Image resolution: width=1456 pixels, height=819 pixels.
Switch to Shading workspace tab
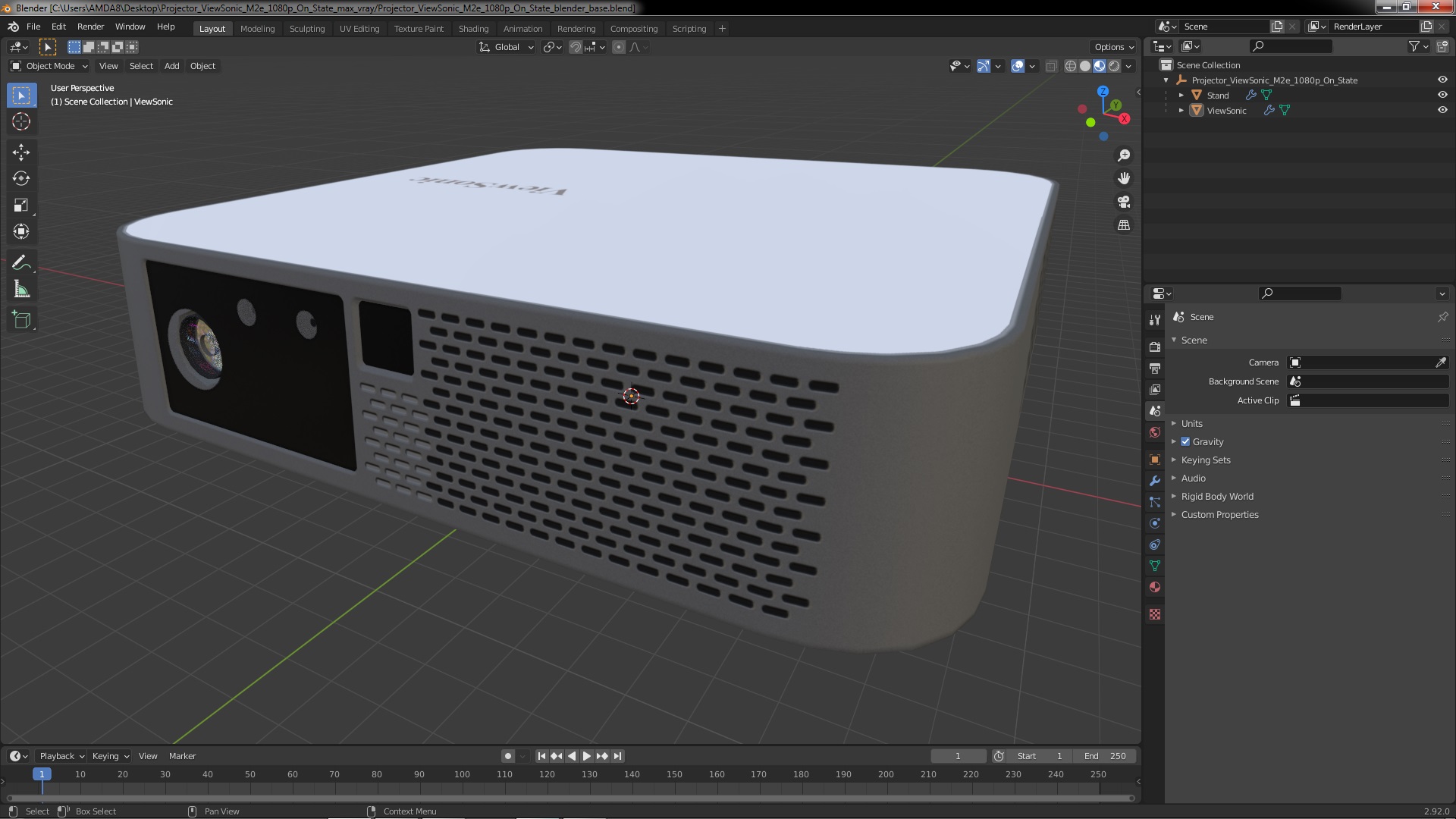473,29
